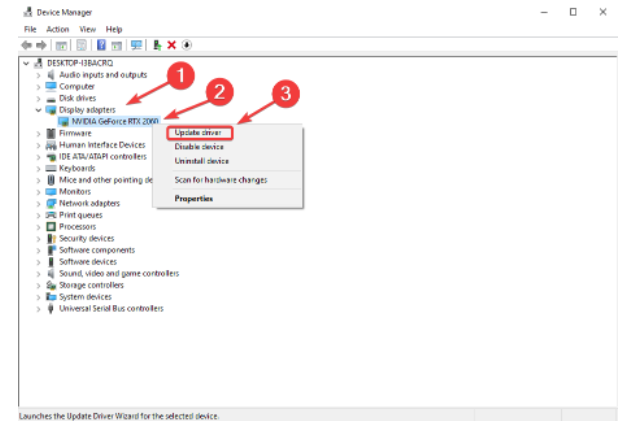Click the round down-arrow toolbar icon

186,45
